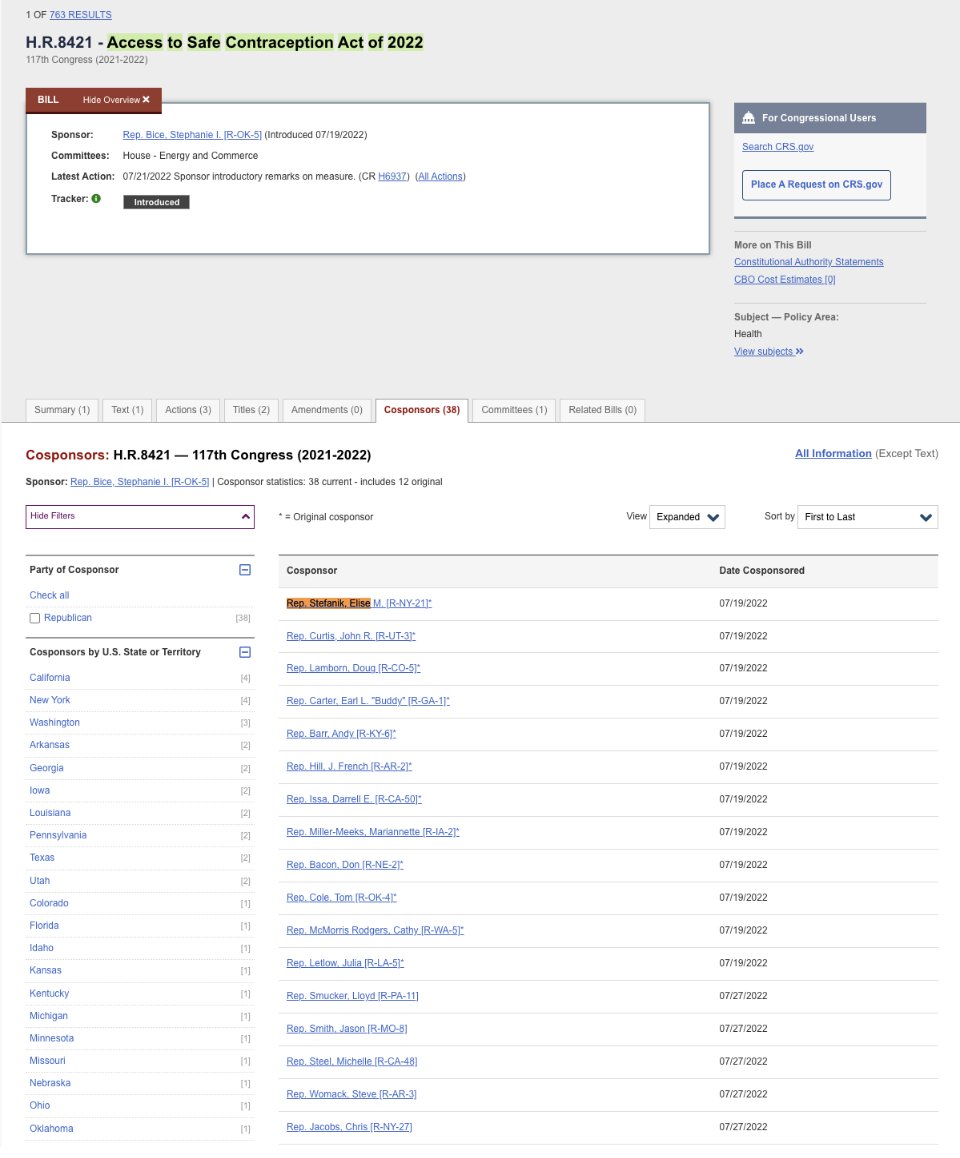Open Rep. Curtis, John R. cosponsor link

tap(351, 636)
